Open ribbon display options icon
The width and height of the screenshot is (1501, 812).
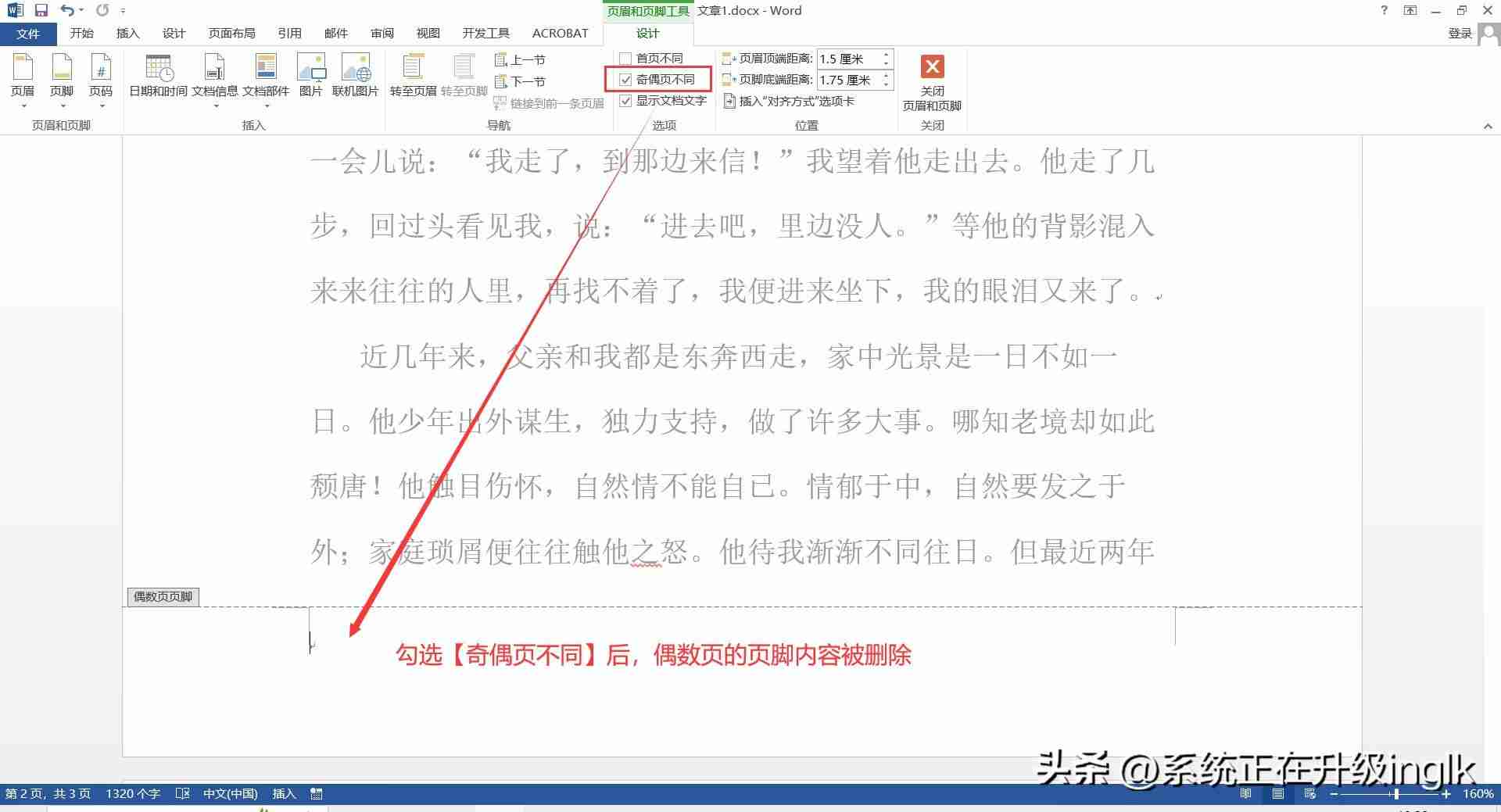pyautogui.click(x=1410, y=10)
